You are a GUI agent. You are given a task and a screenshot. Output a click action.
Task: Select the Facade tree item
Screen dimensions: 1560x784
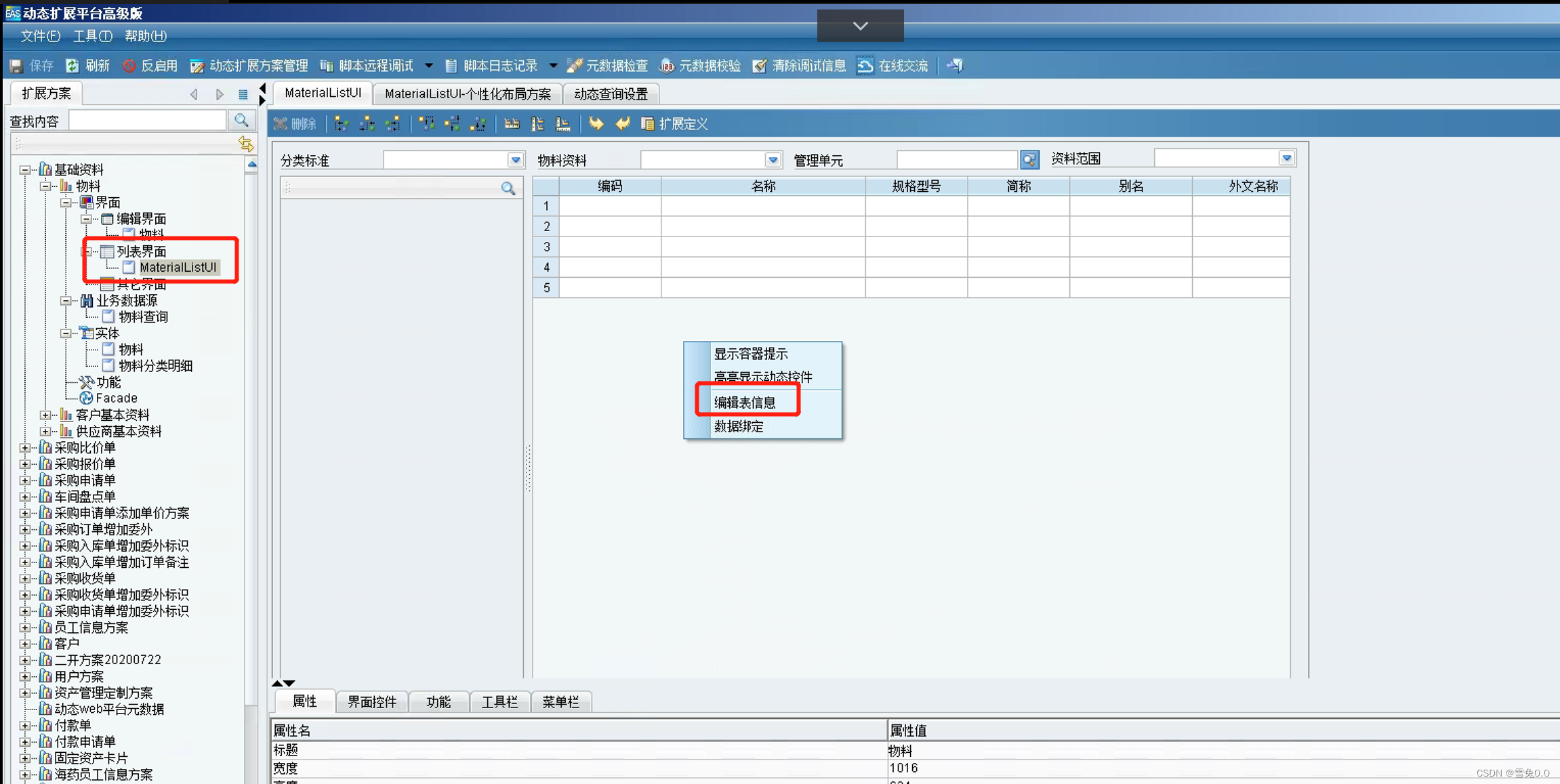click(117, 398)
